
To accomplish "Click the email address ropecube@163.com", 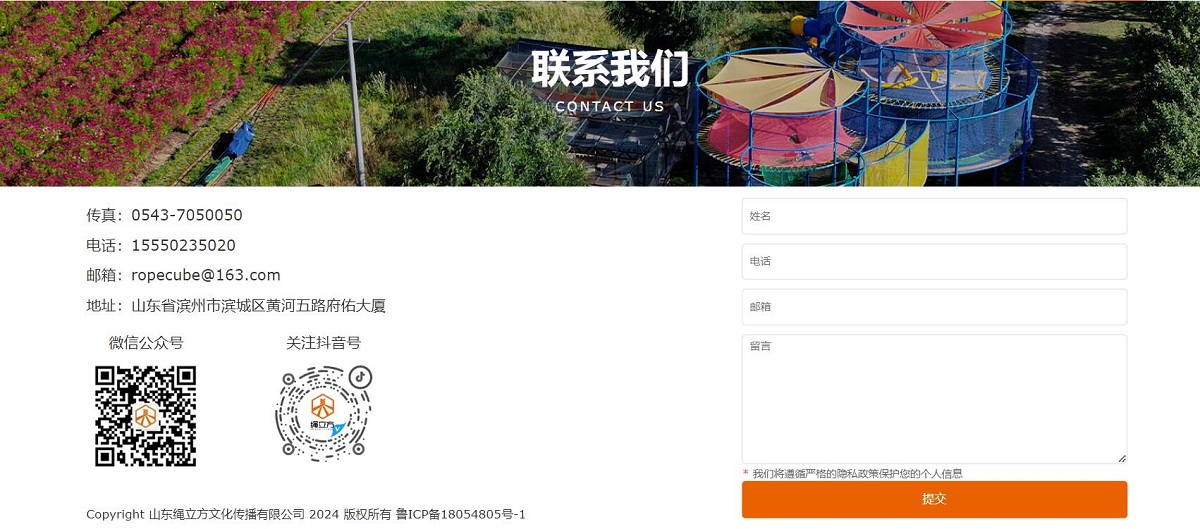I will point(206,275).
